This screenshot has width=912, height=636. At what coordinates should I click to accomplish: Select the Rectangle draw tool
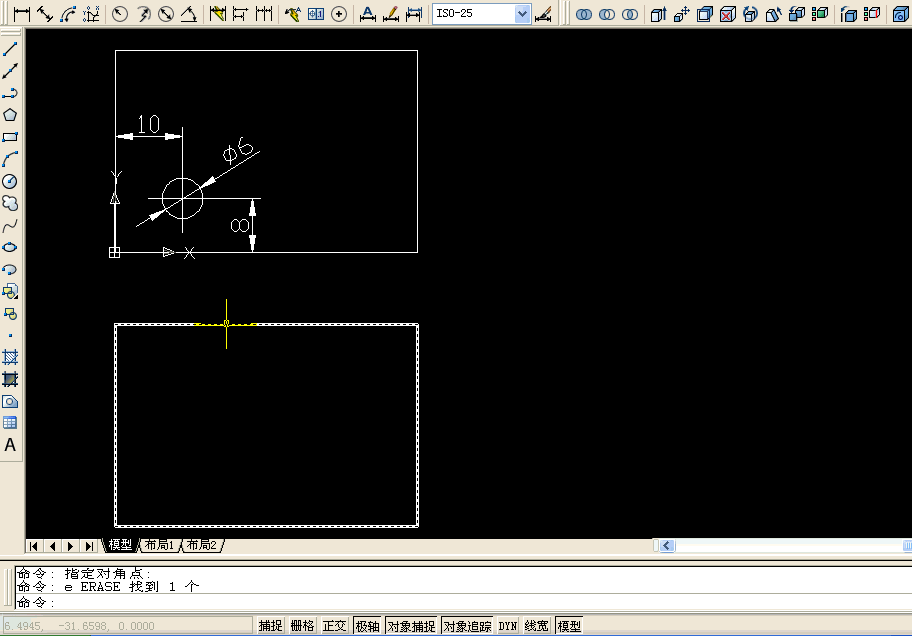click(x=10, y=137)
